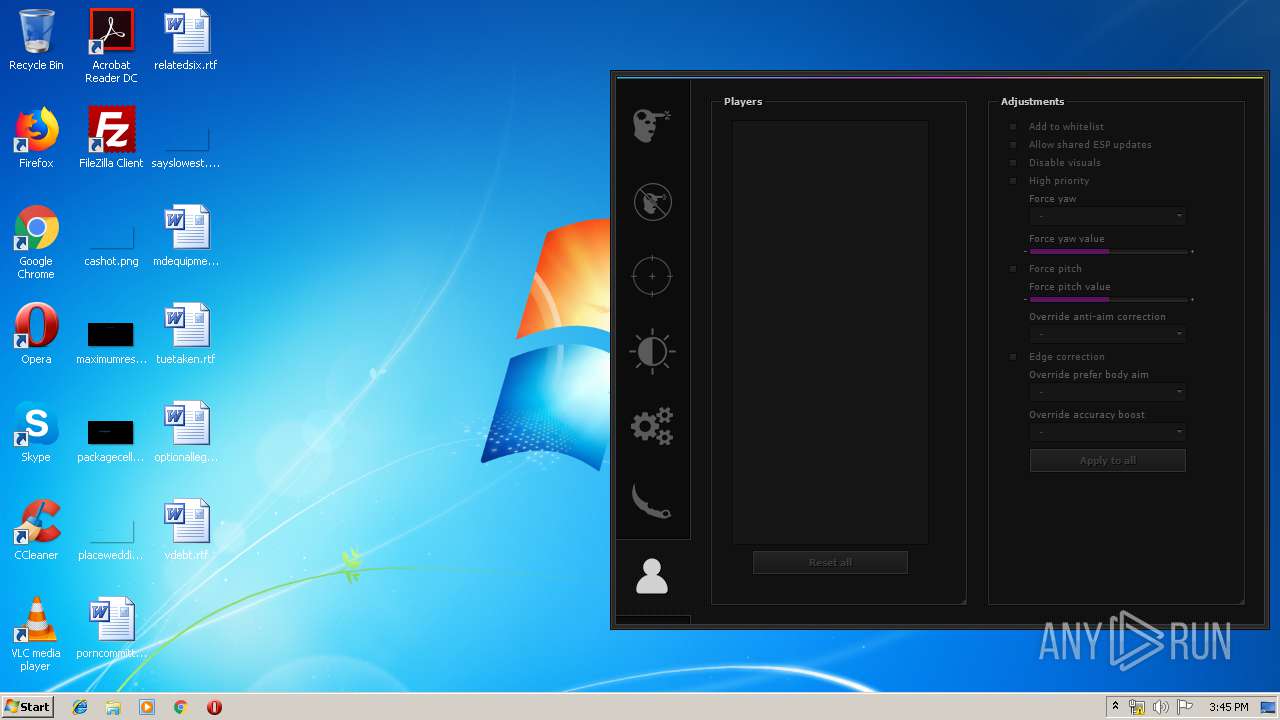The height and width of the screenshot is (720, 1280).
Task: Open Recycle Bin on desktop
Action: click(36, 40)
